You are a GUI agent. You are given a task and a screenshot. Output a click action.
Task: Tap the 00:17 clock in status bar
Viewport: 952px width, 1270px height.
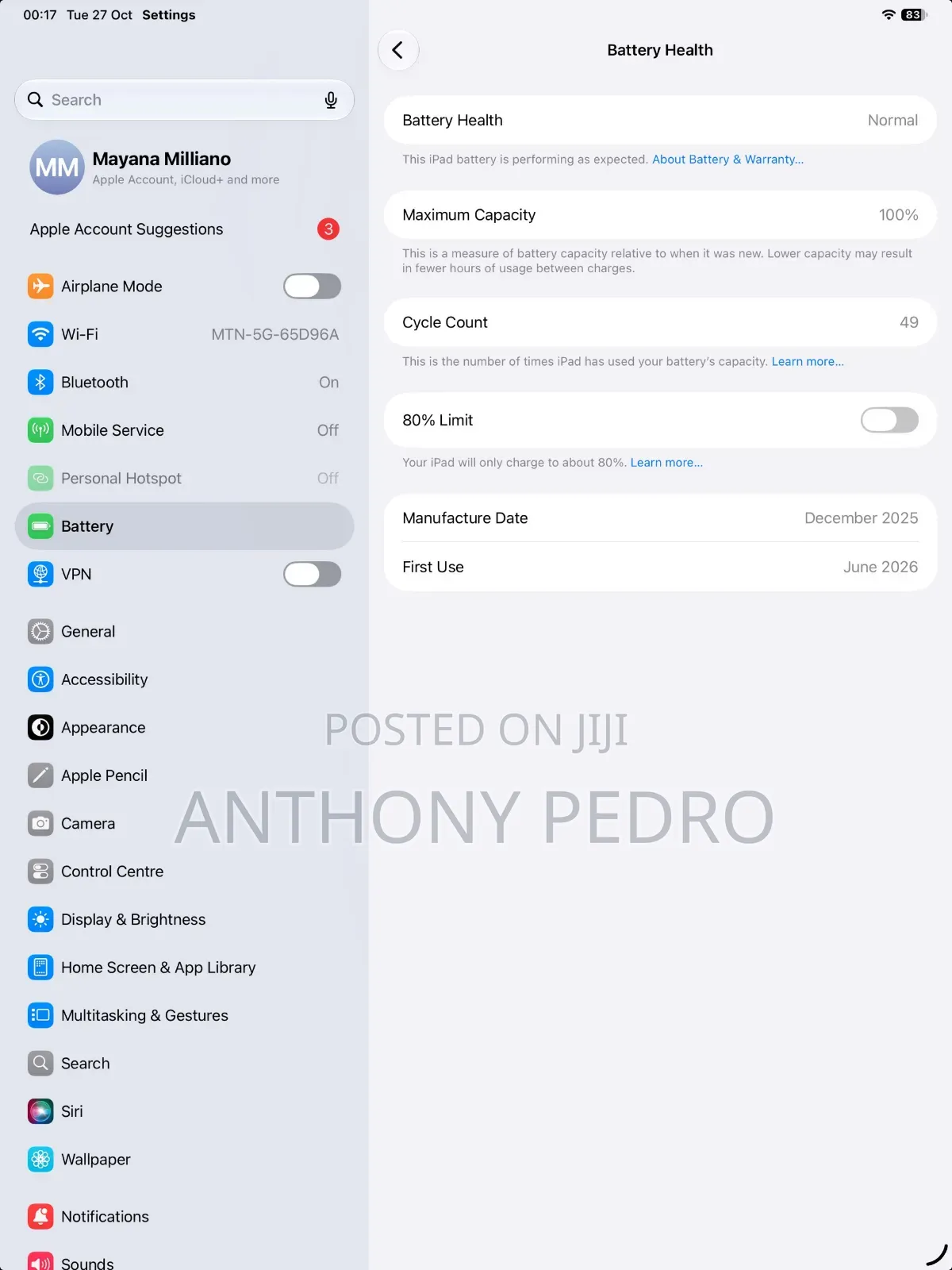tap(40, 15)
